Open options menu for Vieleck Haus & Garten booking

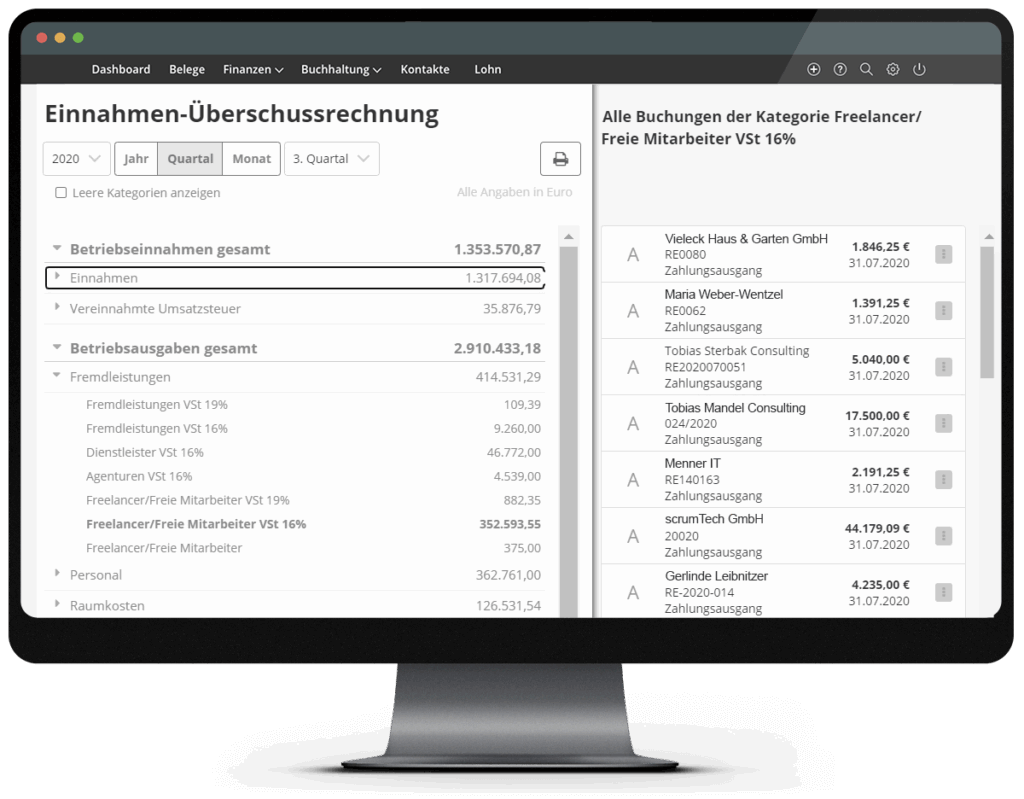tap(942, 254)
